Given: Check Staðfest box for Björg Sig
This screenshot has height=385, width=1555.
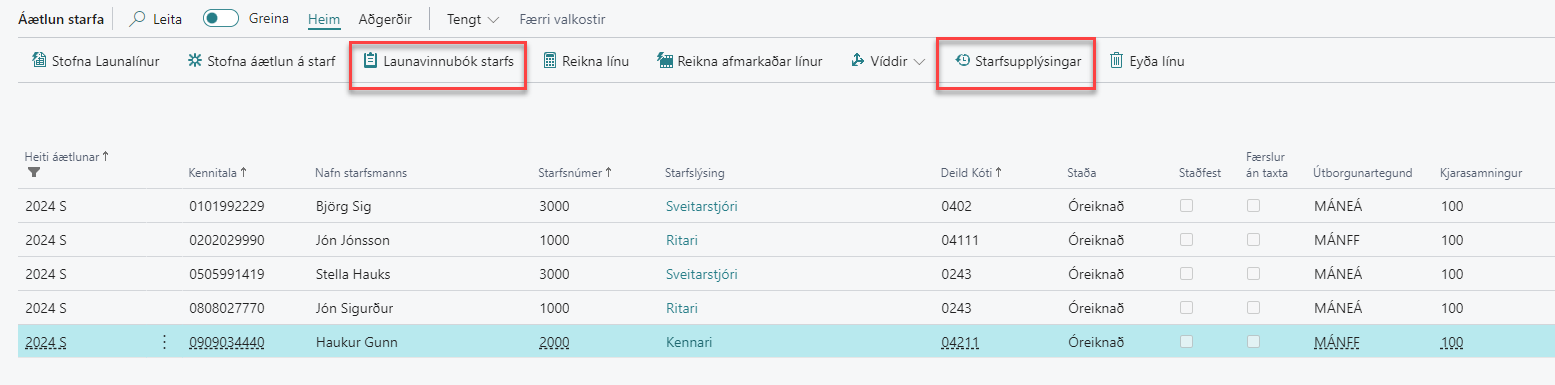Looking at the screenshot, I should click(x=1186, y=206).
